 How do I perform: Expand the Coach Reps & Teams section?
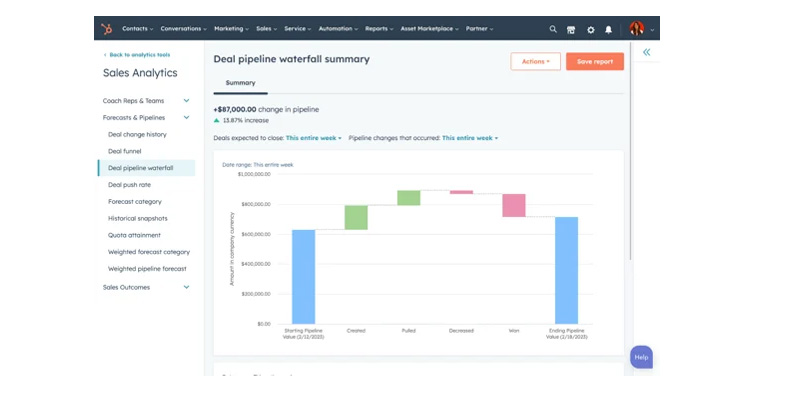tap(186, 101)
